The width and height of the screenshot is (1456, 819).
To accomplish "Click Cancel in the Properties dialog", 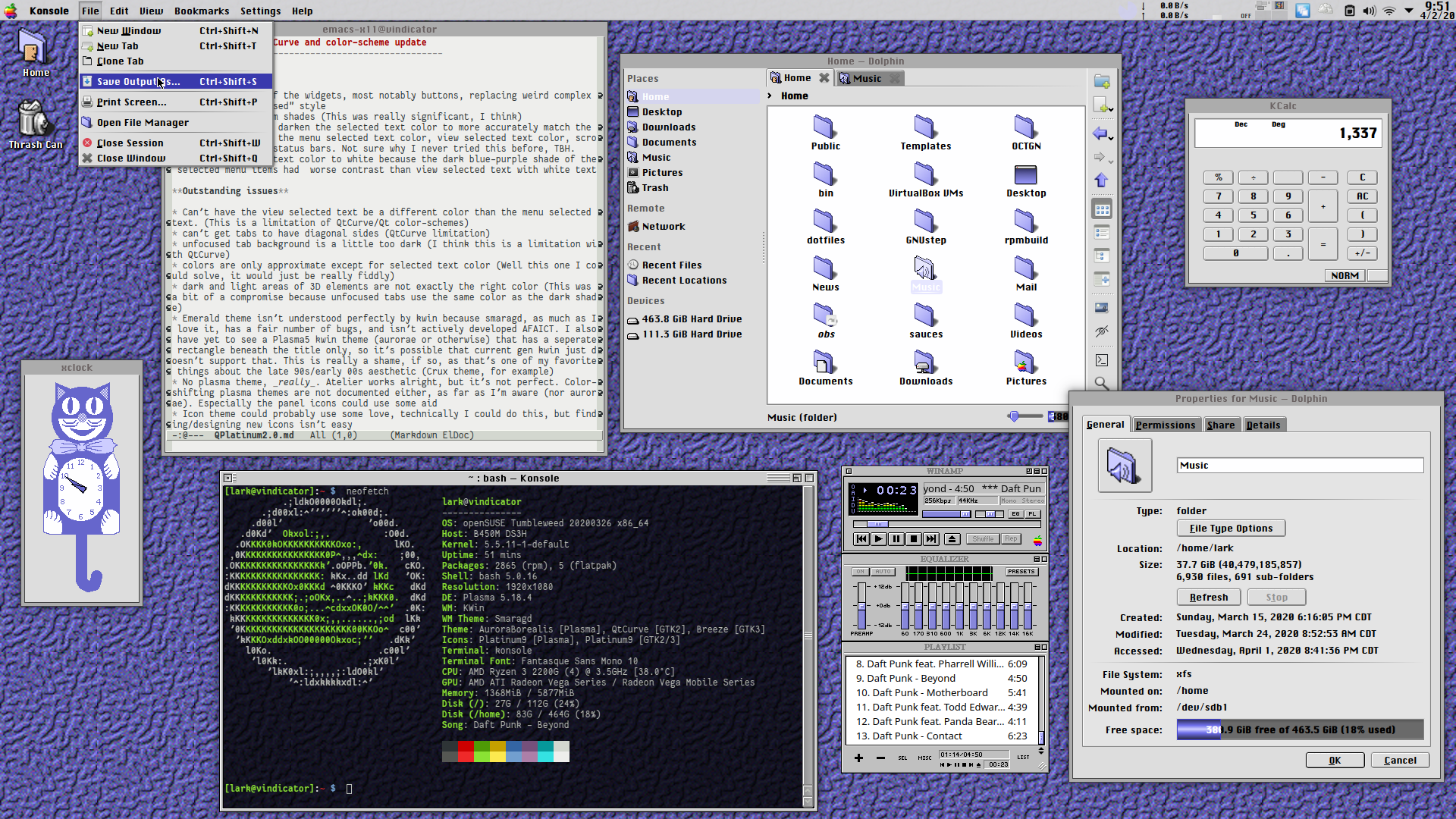I will (x=1400, y=761).
